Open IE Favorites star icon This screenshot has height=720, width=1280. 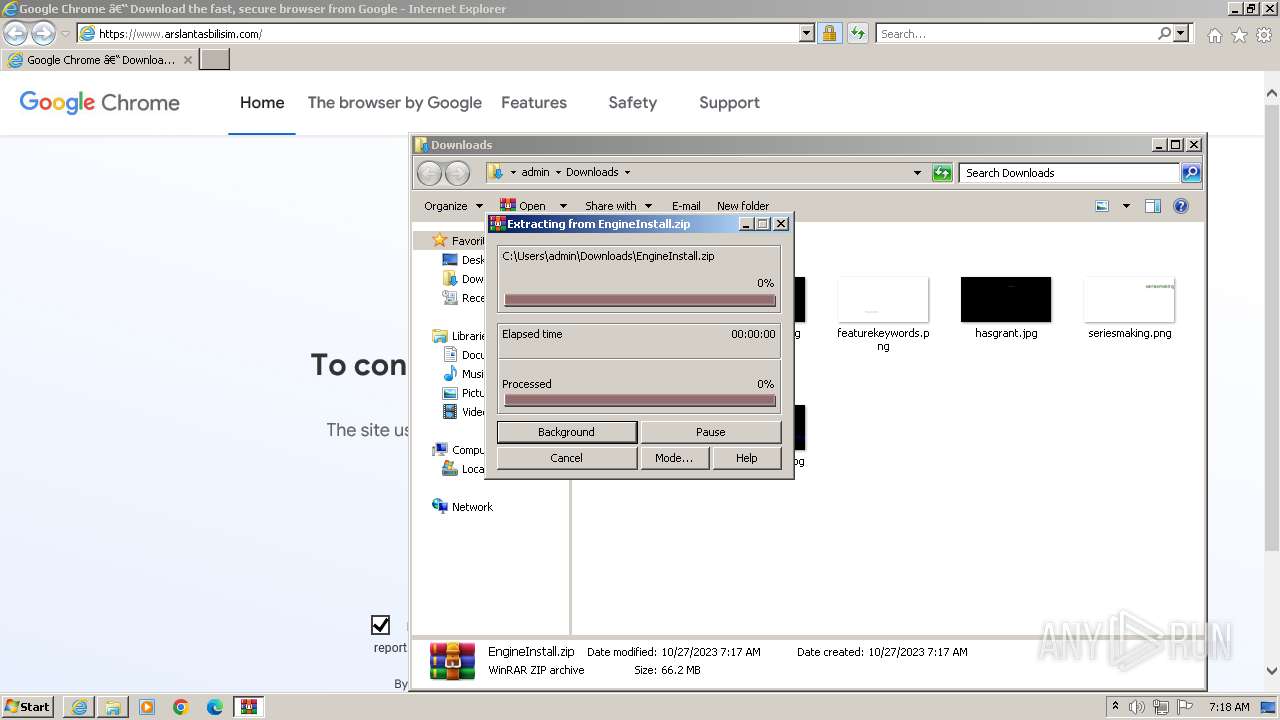[x=1239, y=35]
